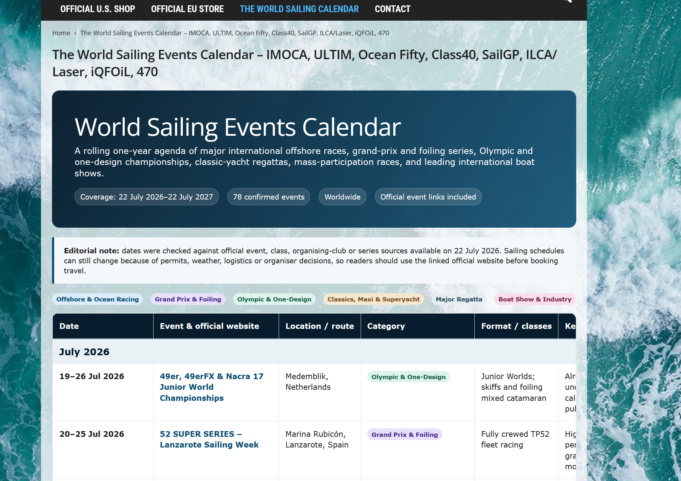Select The World Sailing Calendar menu item
The width and height of the screenshot is (681, 481).
299,9
